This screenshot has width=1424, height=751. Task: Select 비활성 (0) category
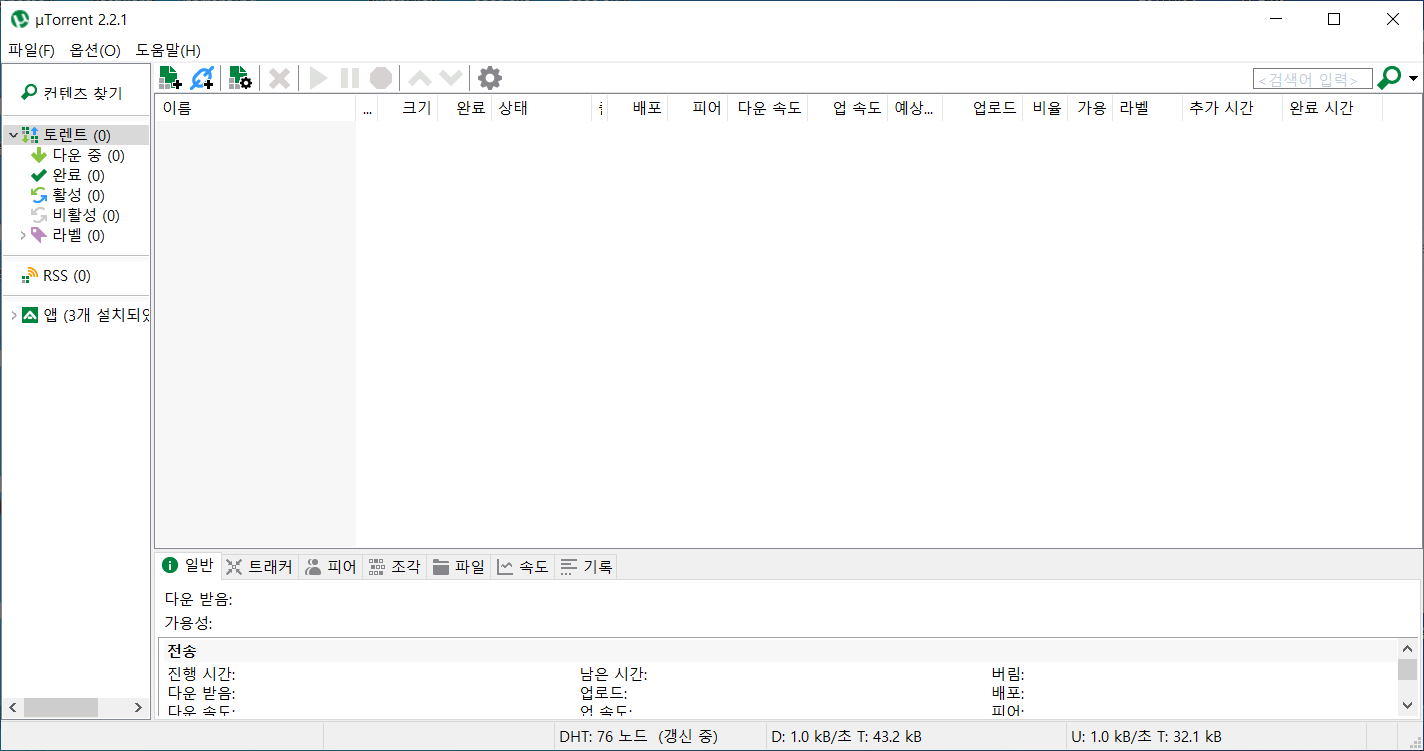[x=75, y=215]
